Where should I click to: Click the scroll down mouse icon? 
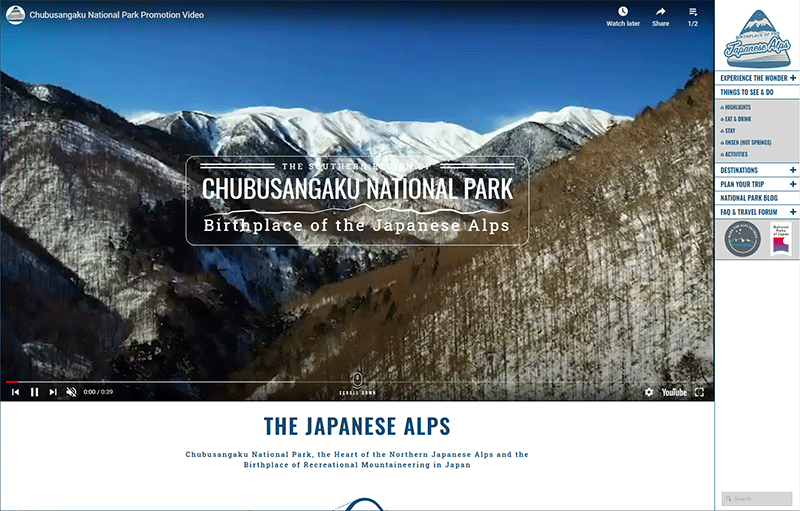click(x=358, y=379)
